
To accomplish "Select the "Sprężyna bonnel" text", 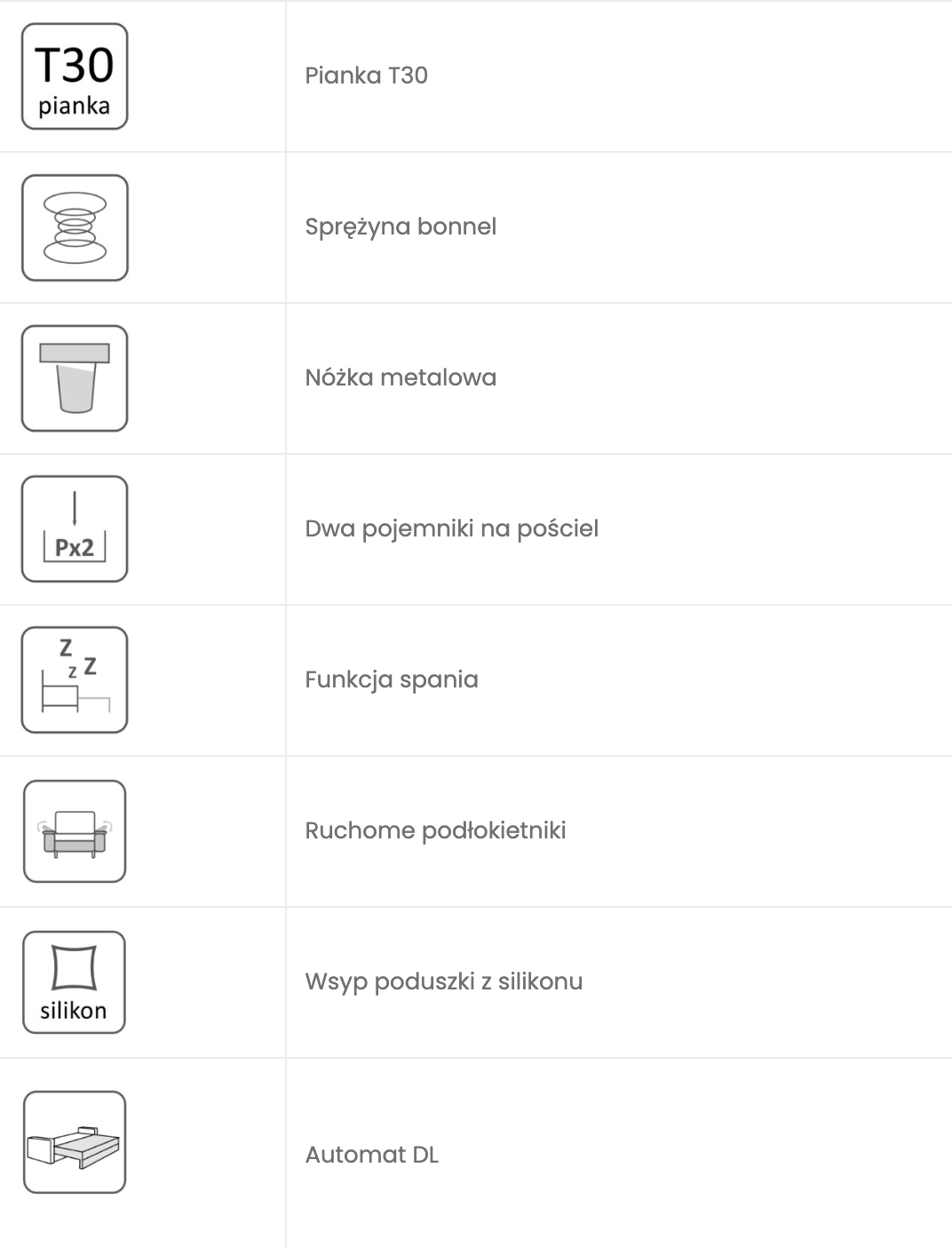I will tap(401, 226).
